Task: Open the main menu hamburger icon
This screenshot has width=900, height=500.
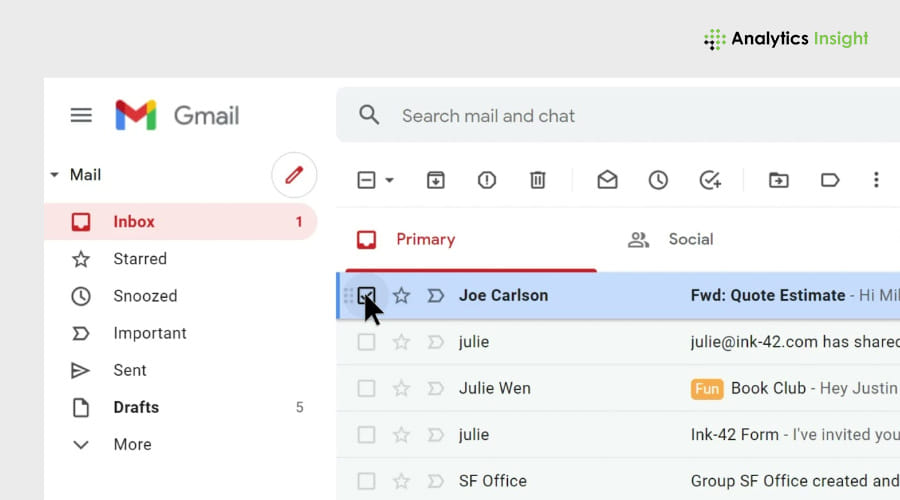Action: [81, 115]
